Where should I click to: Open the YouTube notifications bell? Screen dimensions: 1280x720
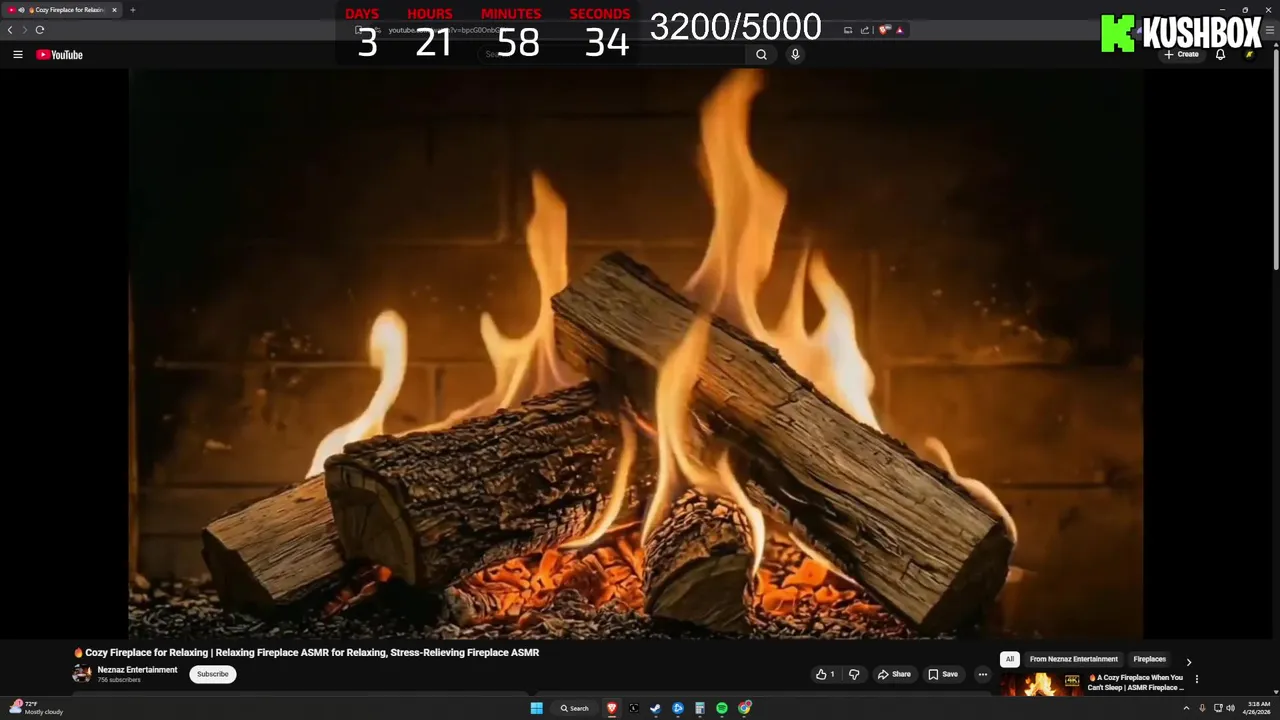(1220, 54)
